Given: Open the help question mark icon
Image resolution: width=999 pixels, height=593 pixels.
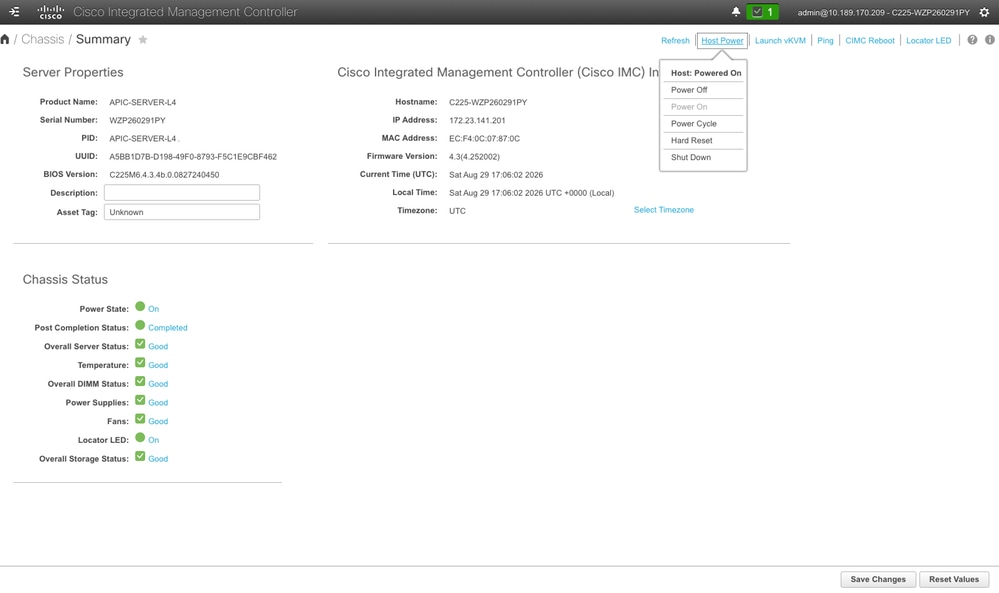Looking at the screenshot, I should tap(972, 39).
